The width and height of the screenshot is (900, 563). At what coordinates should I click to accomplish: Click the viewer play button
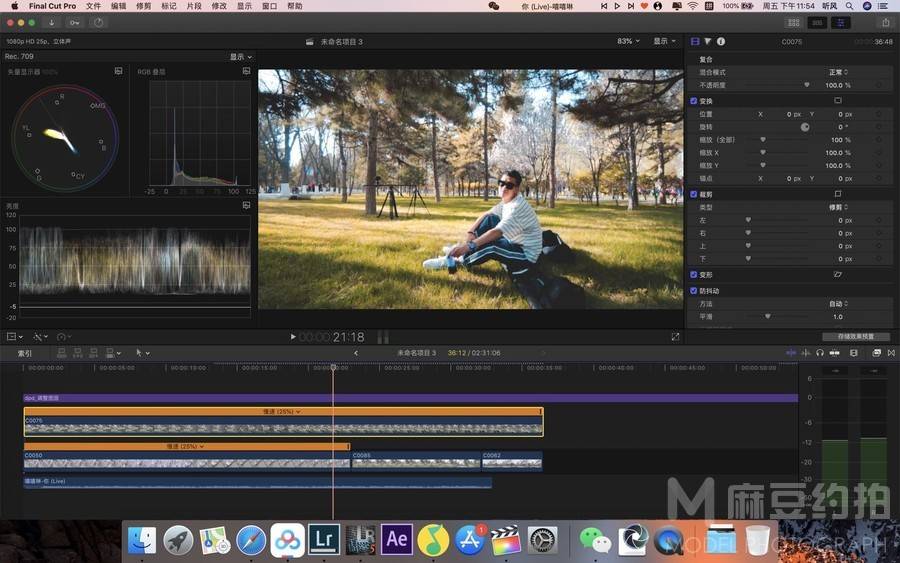coord(293,337)
